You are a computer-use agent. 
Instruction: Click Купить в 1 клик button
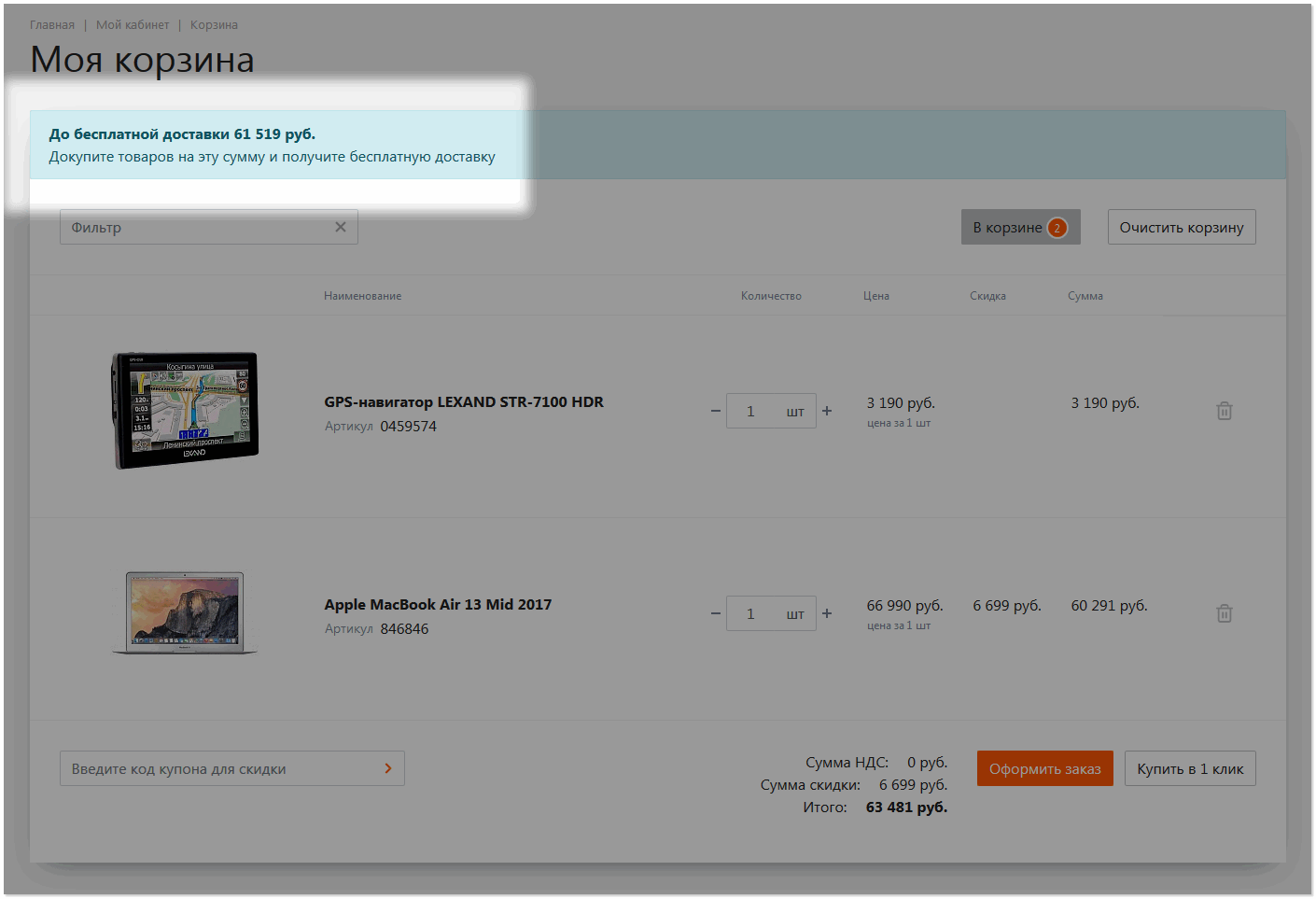point(1190,768)
